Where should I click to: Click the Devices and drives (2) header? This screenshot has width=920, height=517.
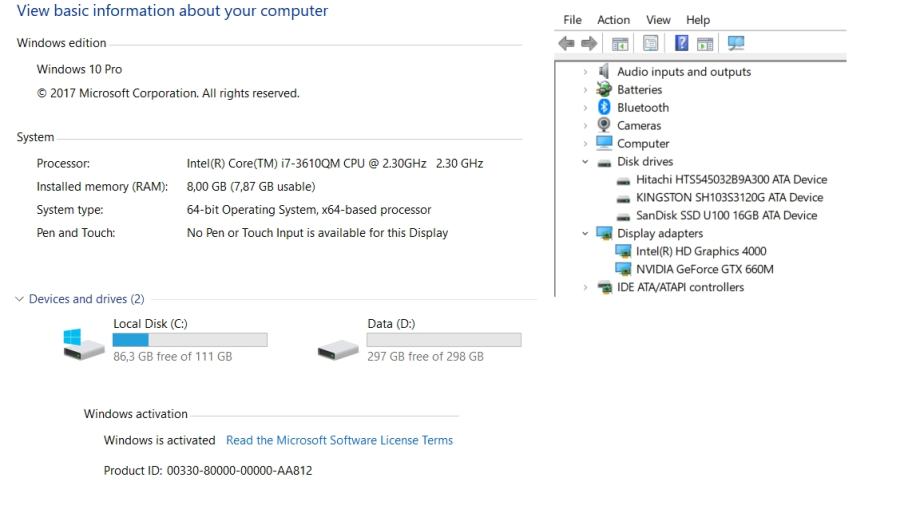point(86,299)
